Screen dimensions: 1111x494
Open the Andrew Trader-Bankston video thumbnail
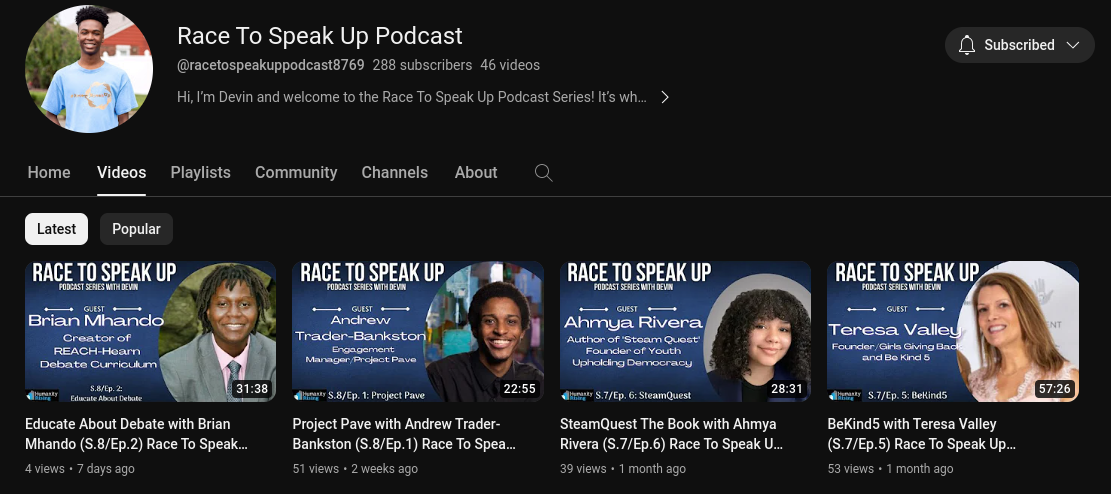point(418,331)
